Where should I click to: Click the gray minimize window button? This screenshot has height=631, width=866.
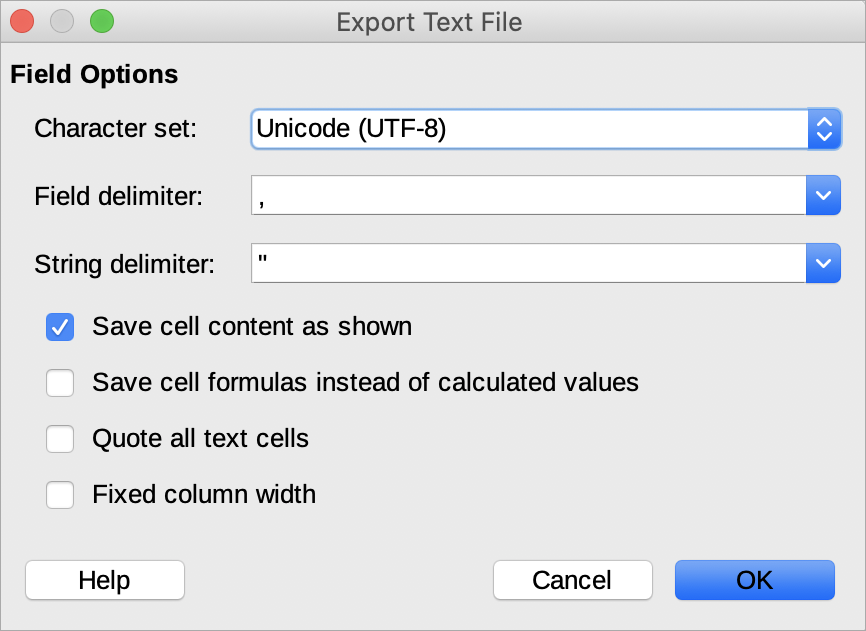[62, 22]
